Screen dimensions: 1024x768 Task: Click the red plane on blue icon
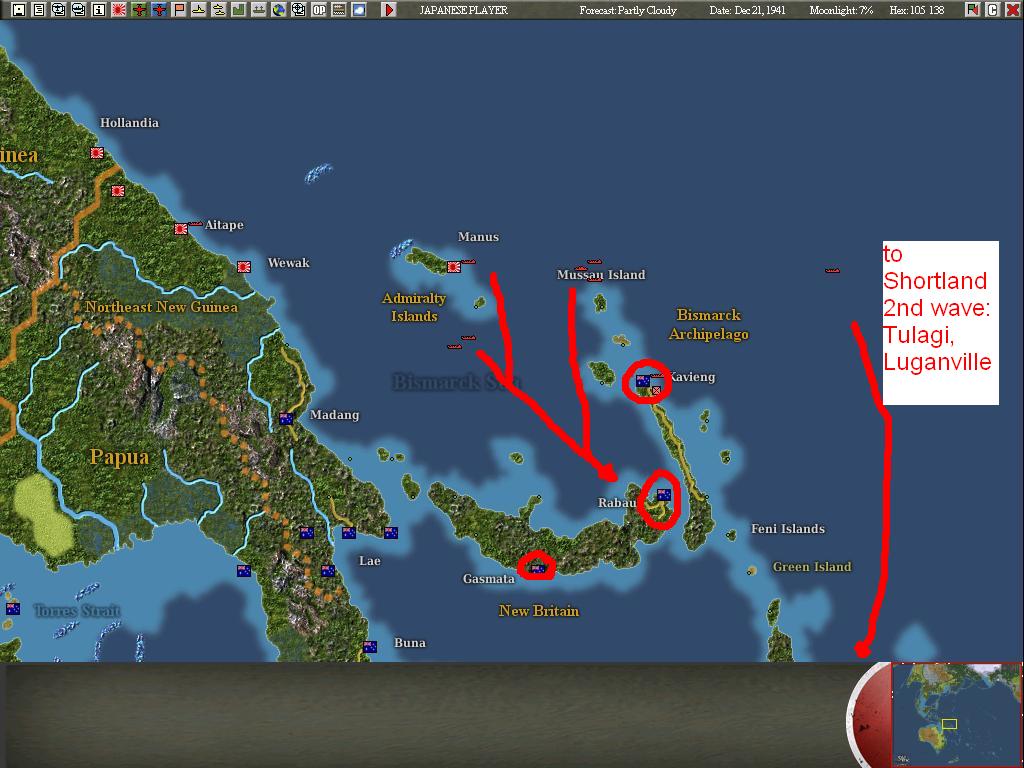point(159,10)
